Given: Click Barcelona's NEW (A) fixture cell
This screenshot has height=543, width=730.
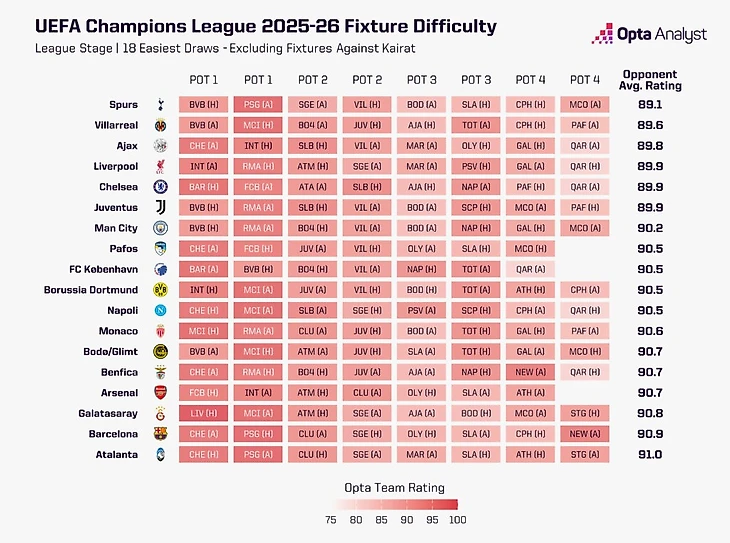Looking at the screenshot, I should coord(585,434).
